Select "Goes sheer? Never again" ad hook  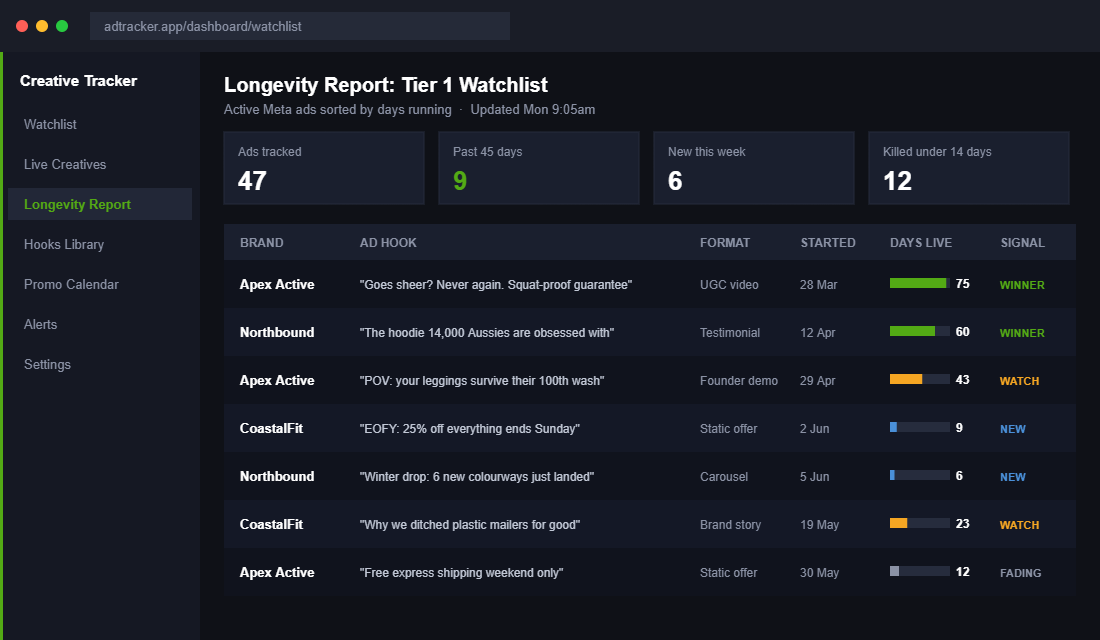coord(496,285)
